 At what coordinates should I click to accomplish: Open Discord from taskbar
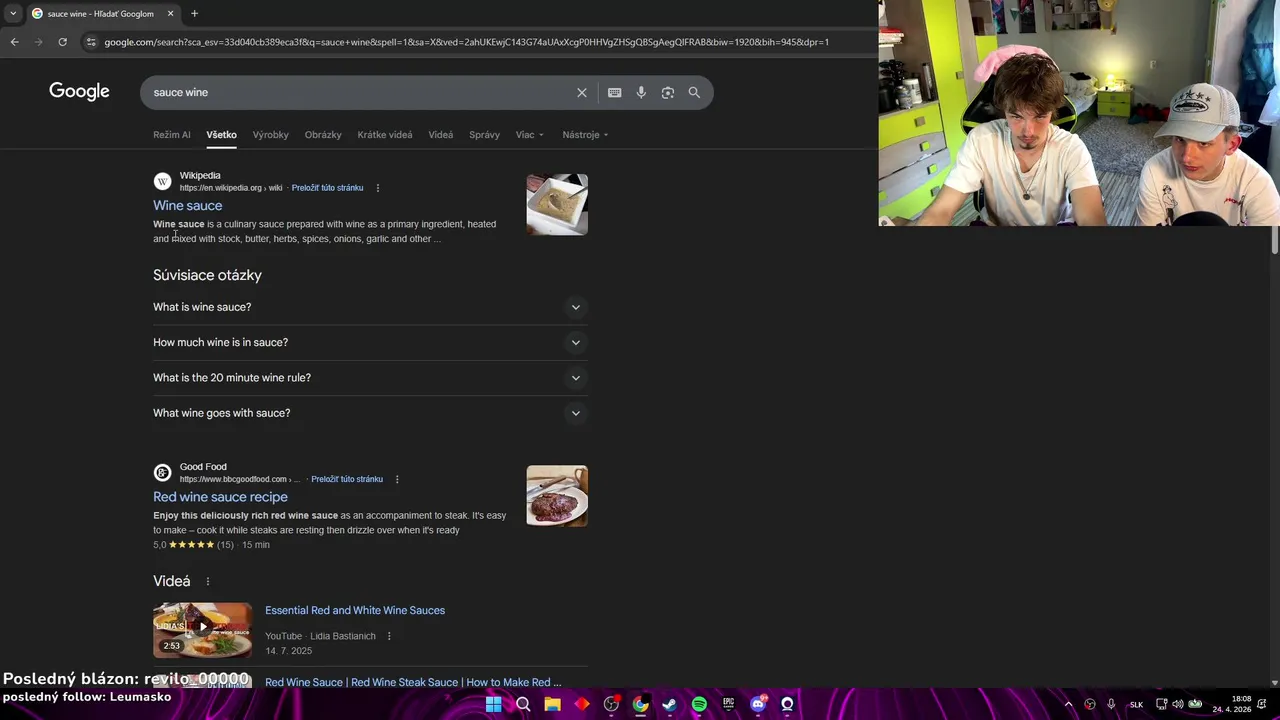[x=758, y=704]
